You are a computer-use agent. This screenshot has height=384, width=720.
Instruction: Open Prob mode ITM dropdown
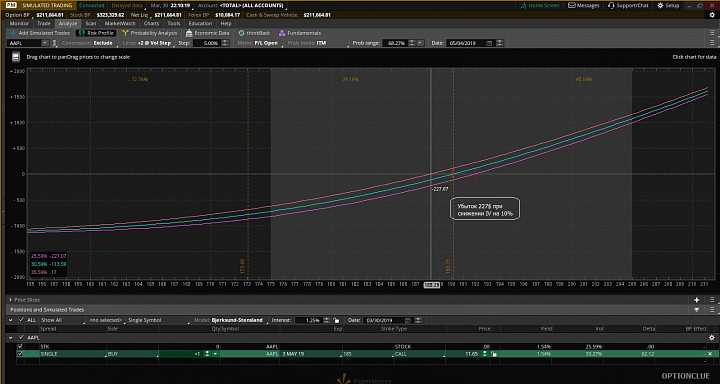coord(317,43)
